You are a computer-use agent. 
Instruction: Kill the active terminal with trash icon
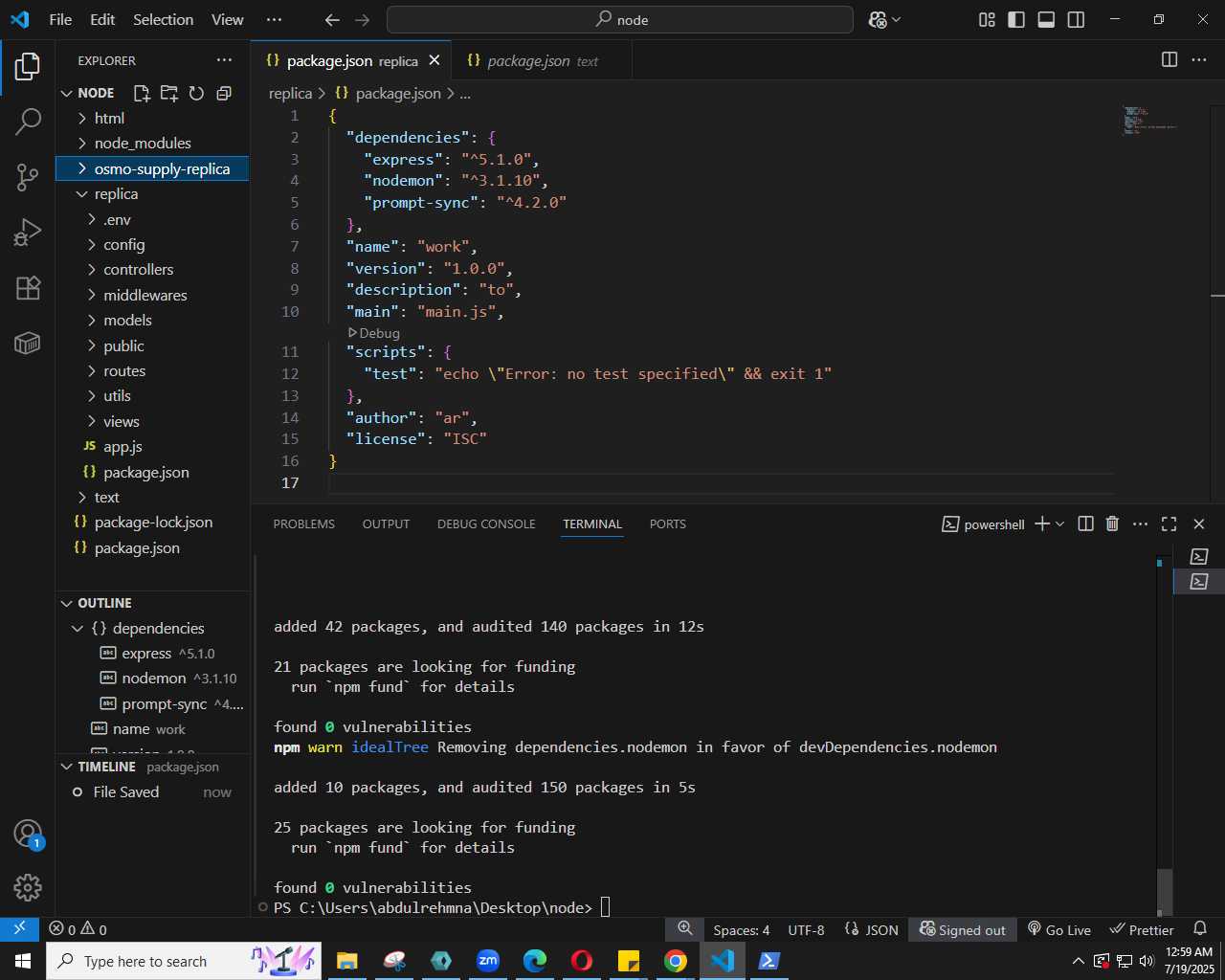click(1112, 523)
